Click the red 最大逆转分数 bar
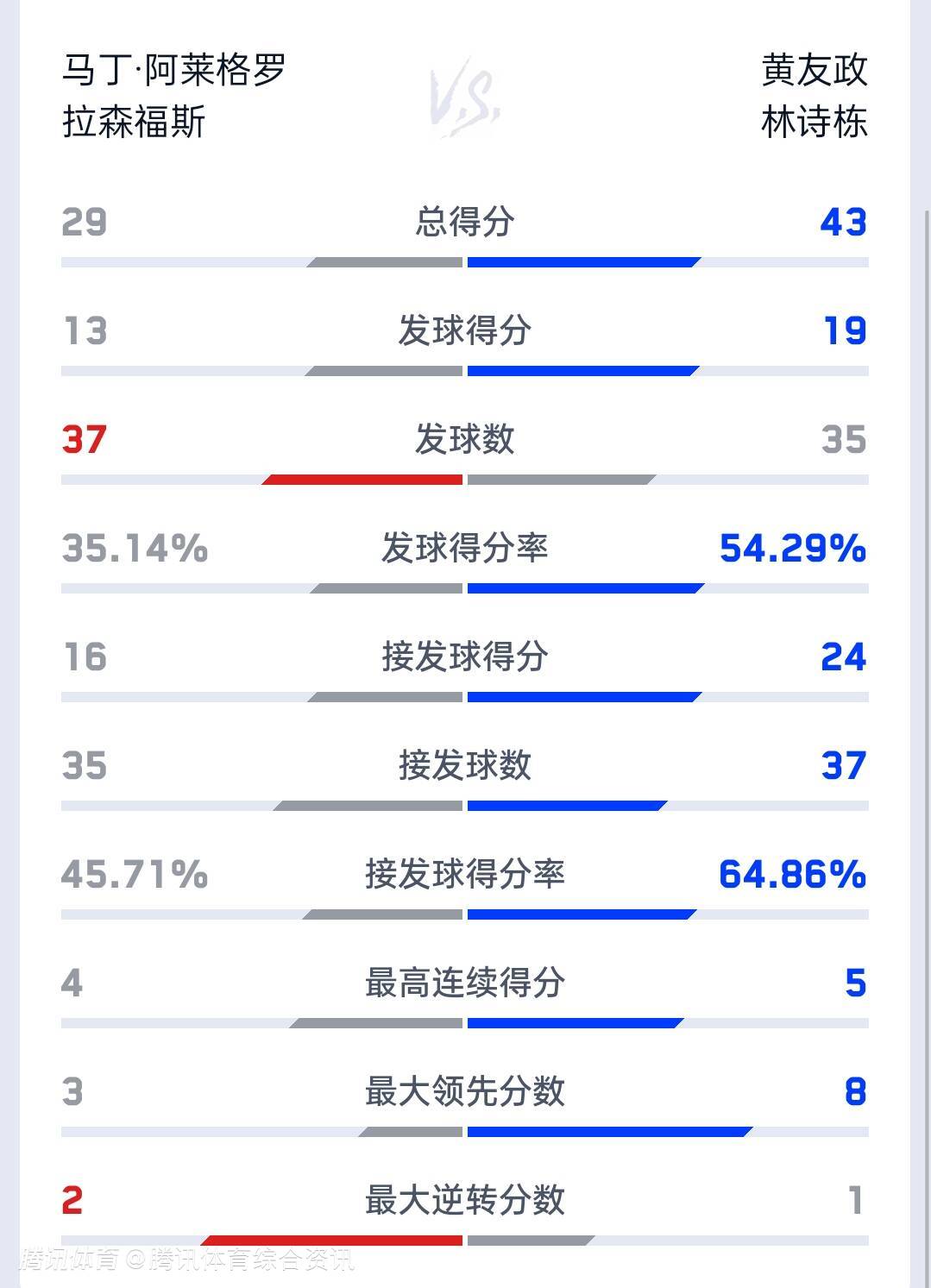Viewport: 931px width, 1288px height. [333, 1241]
